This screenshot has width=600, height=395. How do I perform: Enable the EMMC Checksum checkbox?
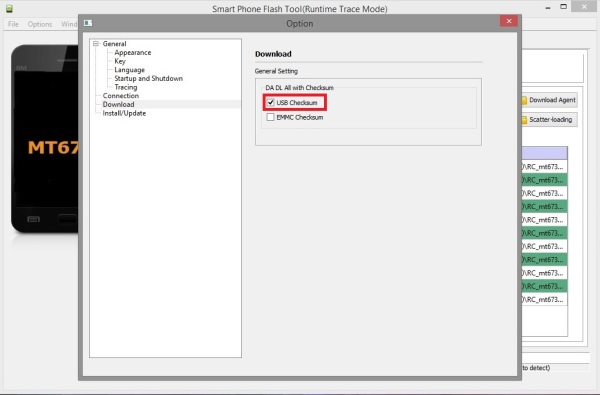tap(271, 117)
